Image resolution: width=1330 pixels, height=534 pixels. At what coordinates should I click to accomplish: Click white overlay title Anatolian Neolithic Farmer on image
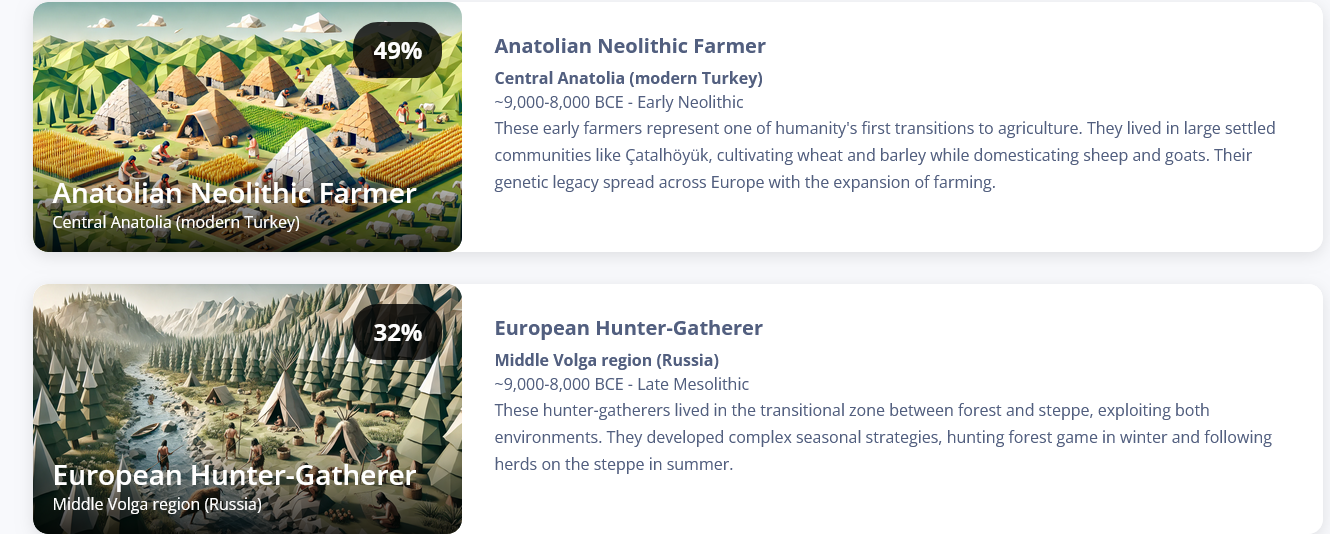pos(234,193)
